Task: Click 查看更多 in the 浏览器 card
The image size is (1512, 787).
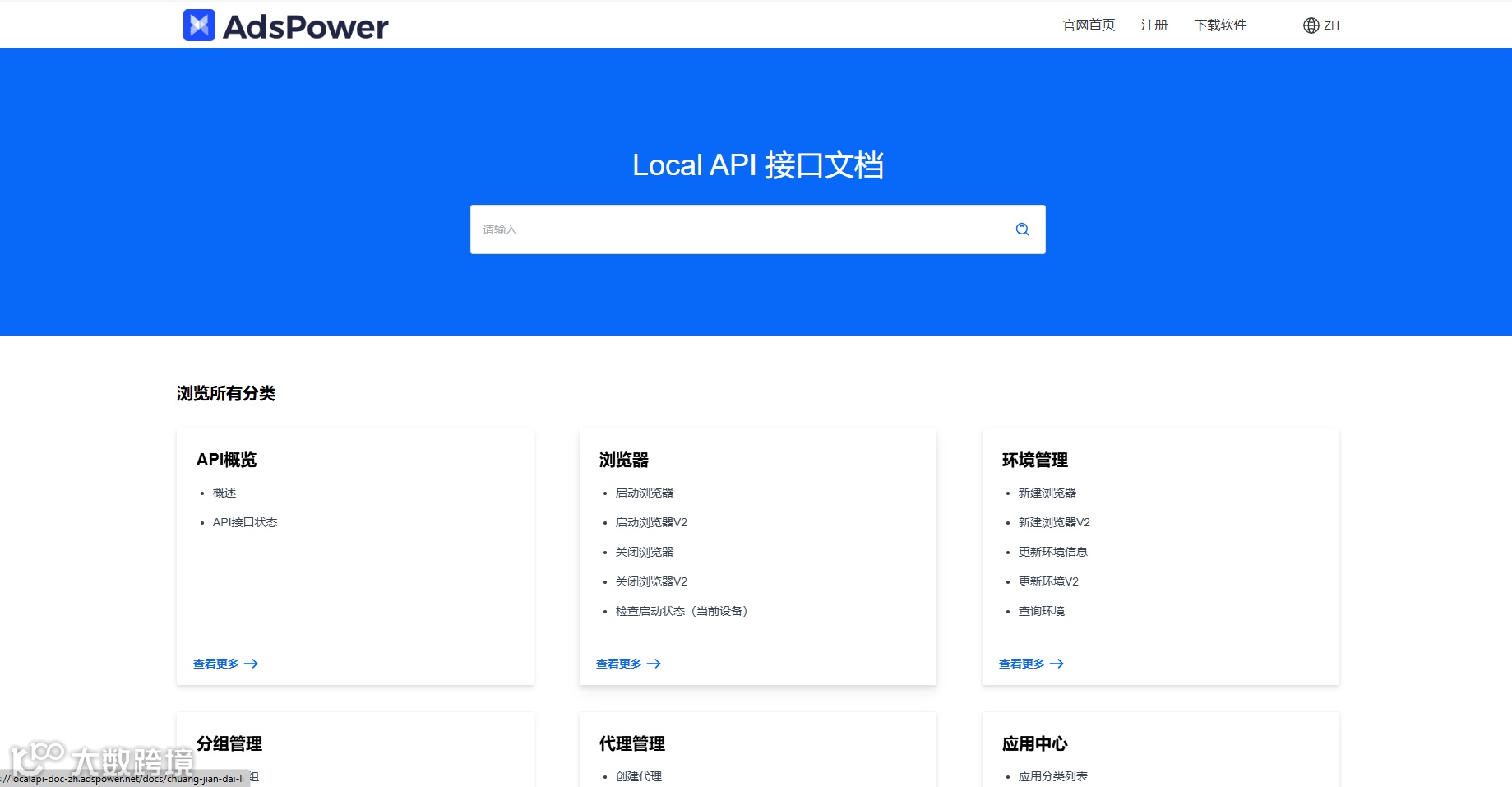Action: (619, 664)
